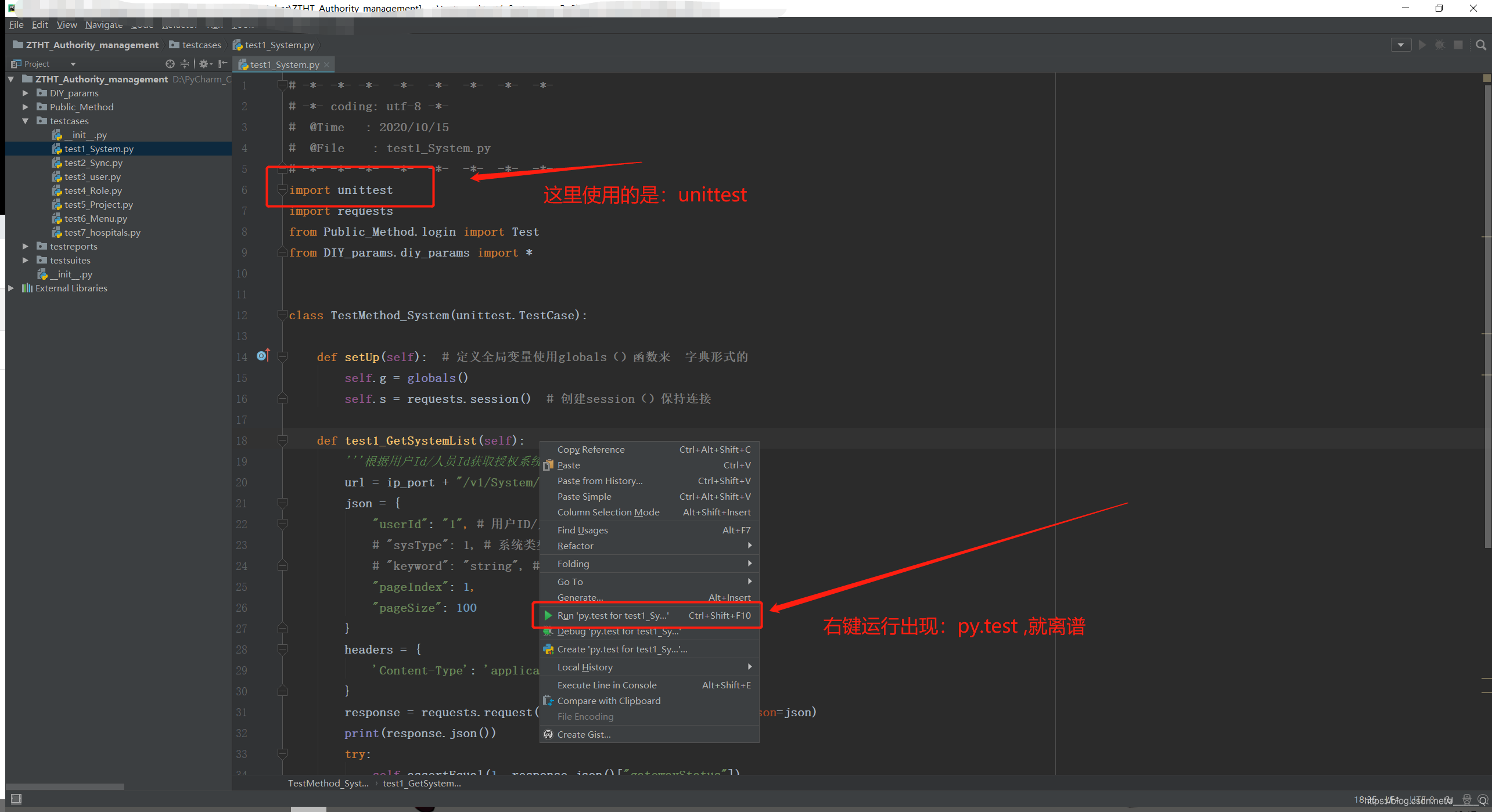Screen dimensions: 1492x812
Task: Open the Go To submenu
Action: (649, 582)
